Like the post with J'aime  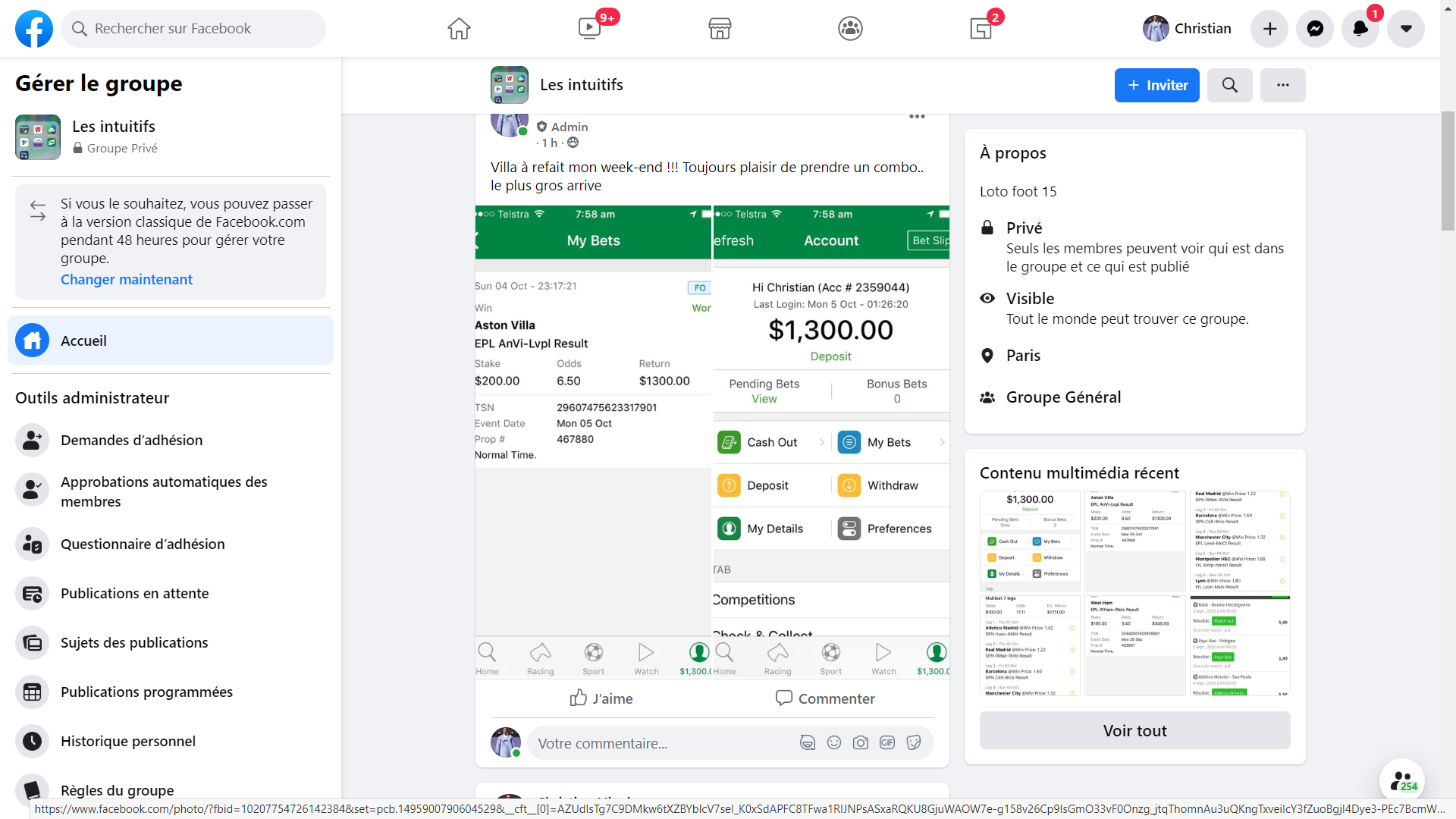[601, 698]
